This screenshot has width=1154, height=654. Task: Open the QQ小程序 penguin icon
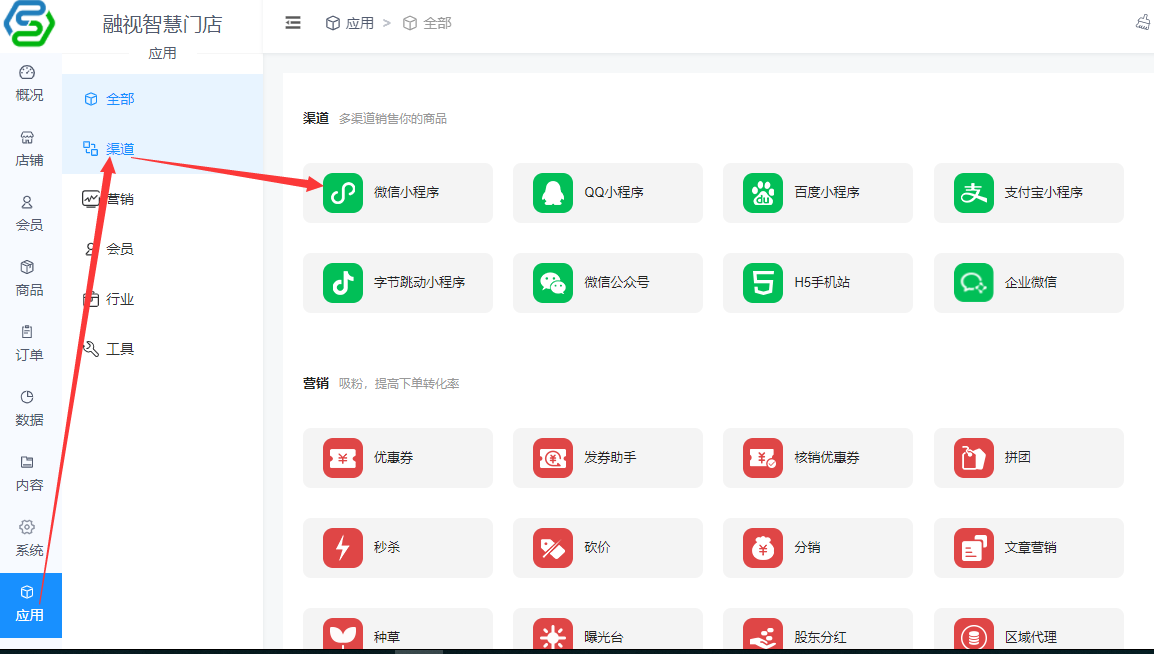tap(553, 193)
